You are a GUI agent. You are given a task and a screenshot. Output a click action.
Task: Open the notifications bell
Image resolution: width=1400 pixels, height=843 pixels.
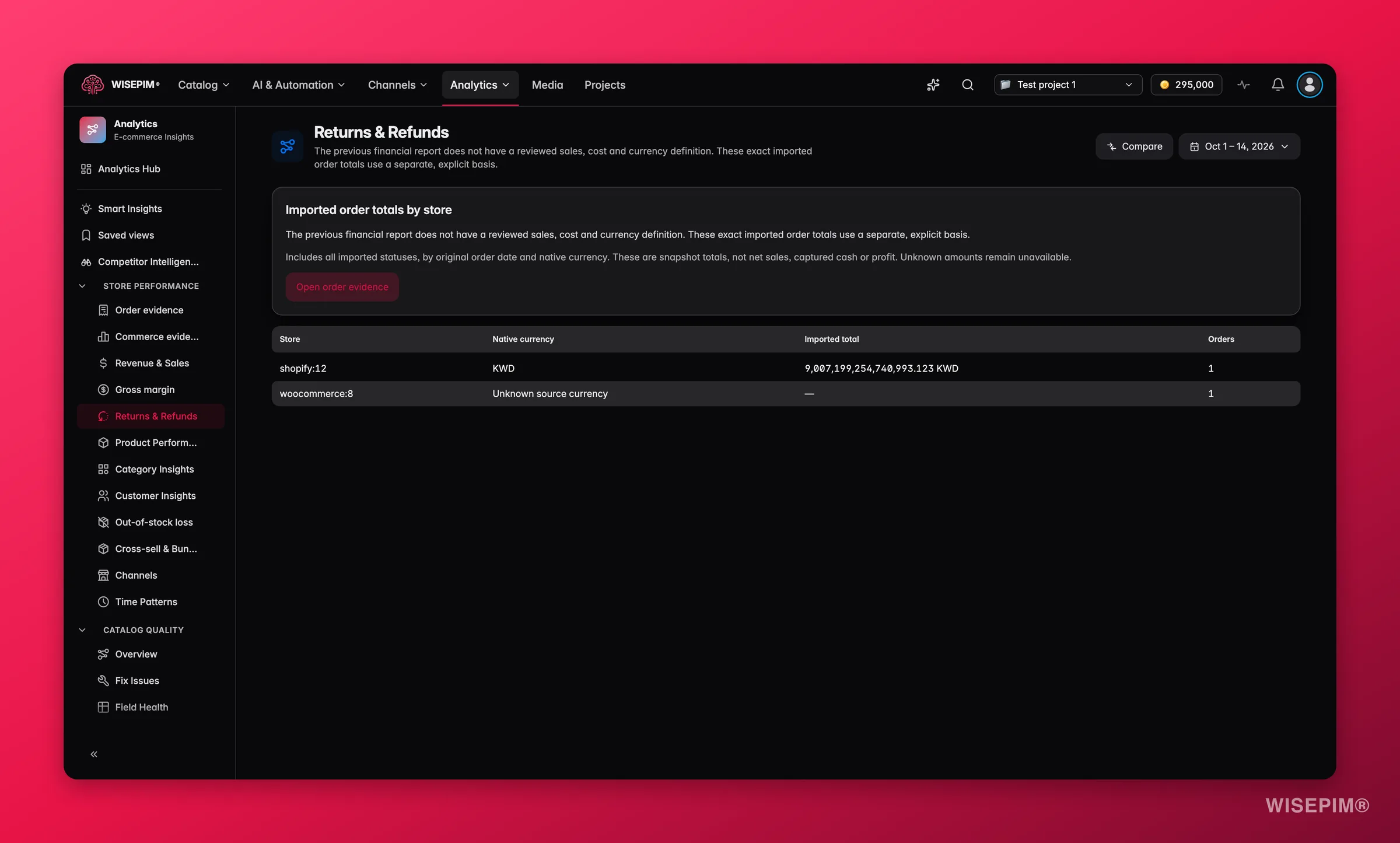coord(1277,85)
